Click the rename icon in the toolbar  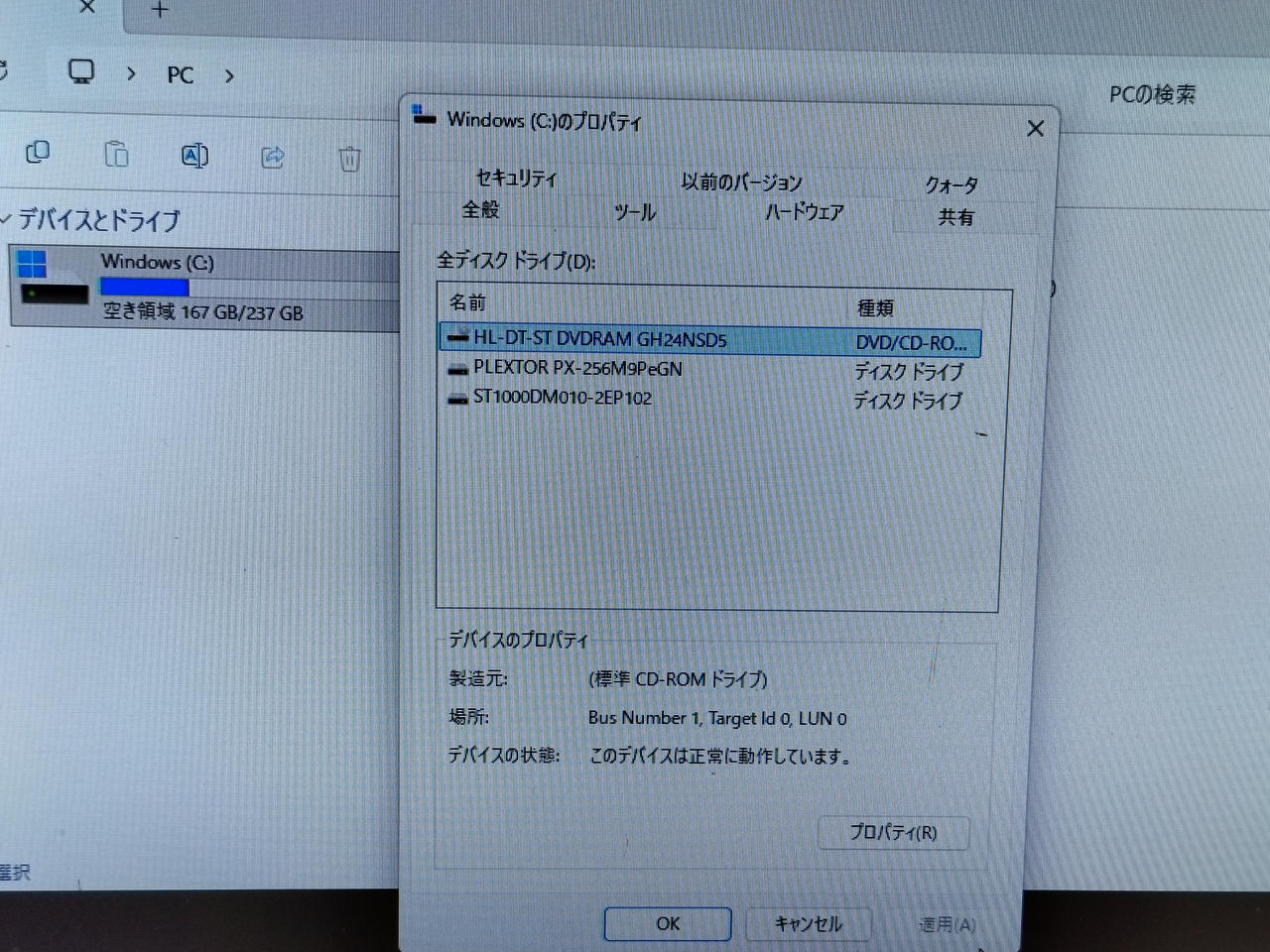pyautogui.click(x=194, y=156)
